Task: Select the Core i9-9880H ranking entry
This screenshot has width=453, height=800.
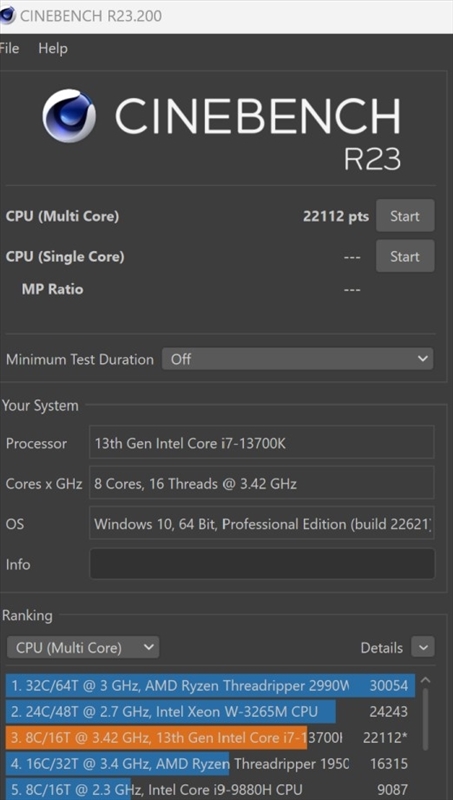Action: (211, 789)
